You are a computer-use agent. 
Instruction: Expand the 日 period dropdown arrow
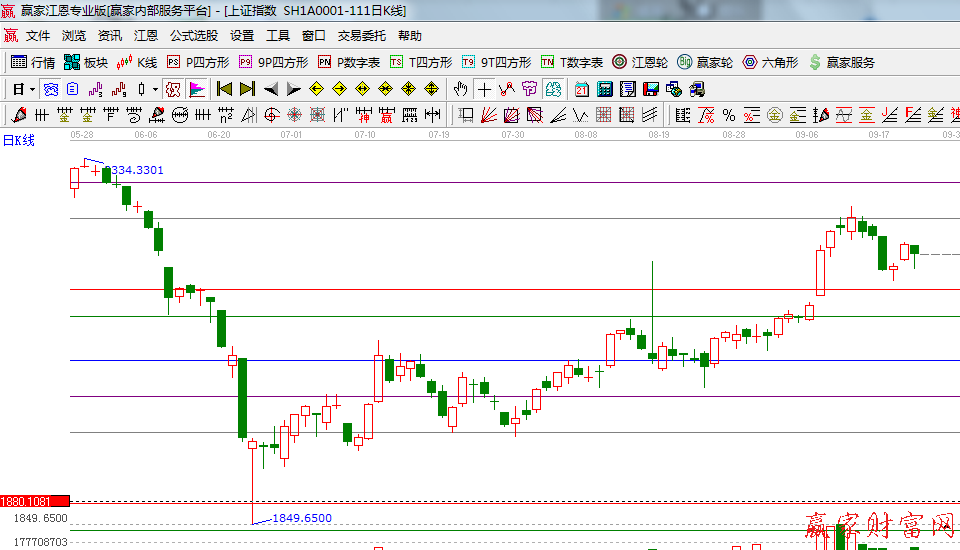pyautogui.click(x=32, y=89)
